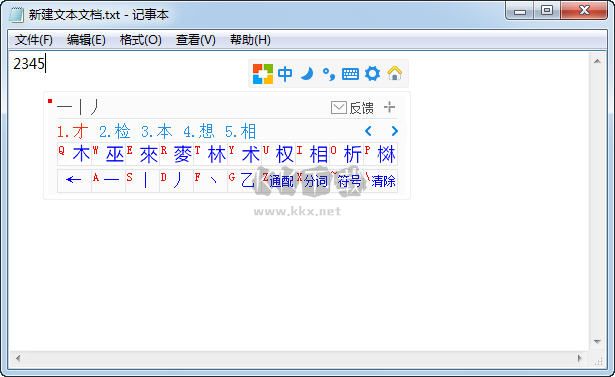Click the 反馈 feedback envelope icon
Screen dimensions: 615x377
pyautogui.click(x=338, y=107)
